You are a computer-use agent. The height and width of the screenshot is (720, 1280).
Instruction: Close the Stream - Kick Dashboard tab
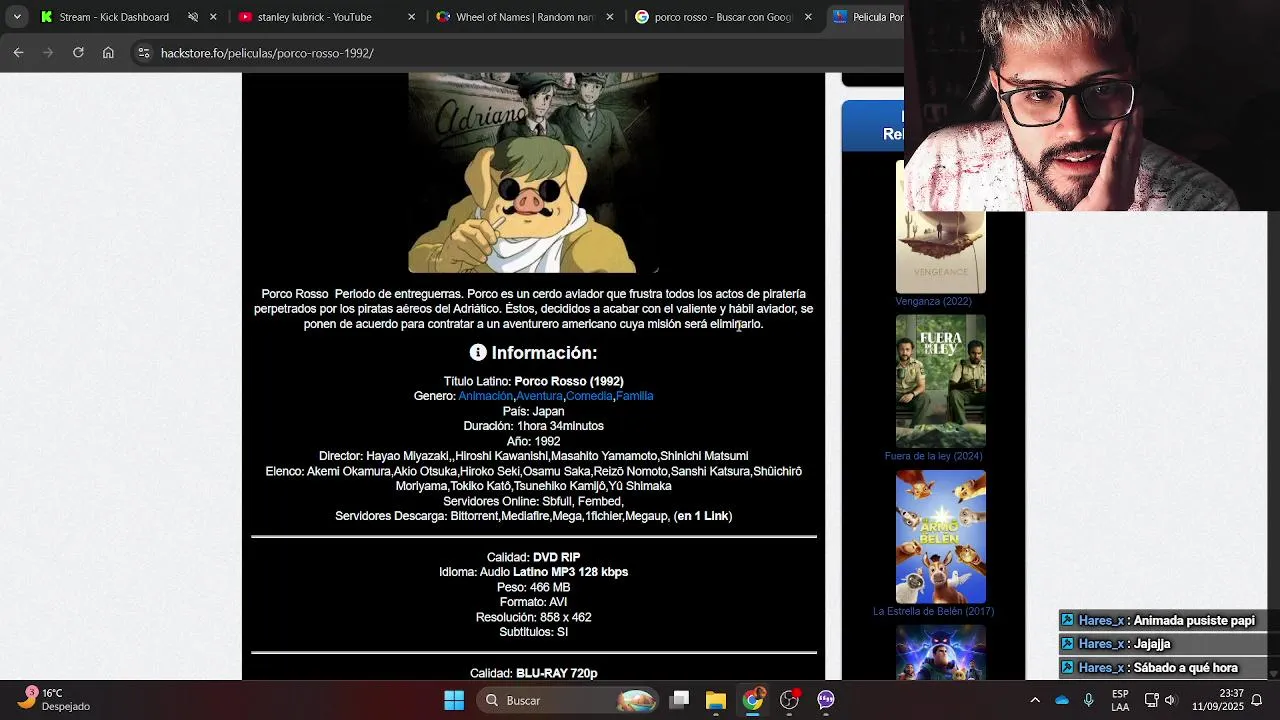212,17
